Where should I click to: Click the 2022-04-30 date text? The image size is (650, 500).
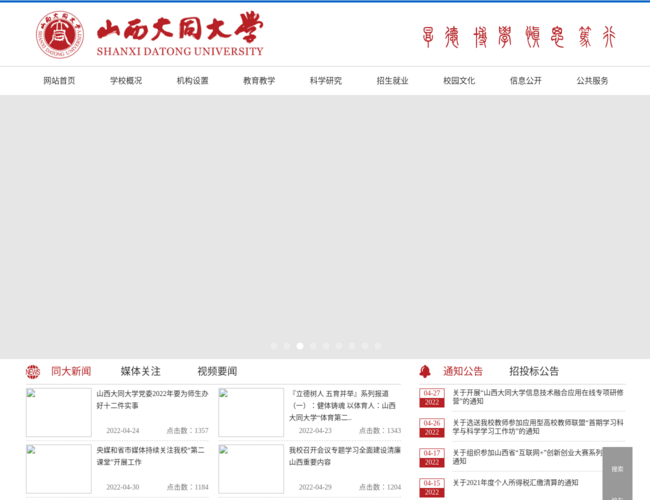click(123, 487)
